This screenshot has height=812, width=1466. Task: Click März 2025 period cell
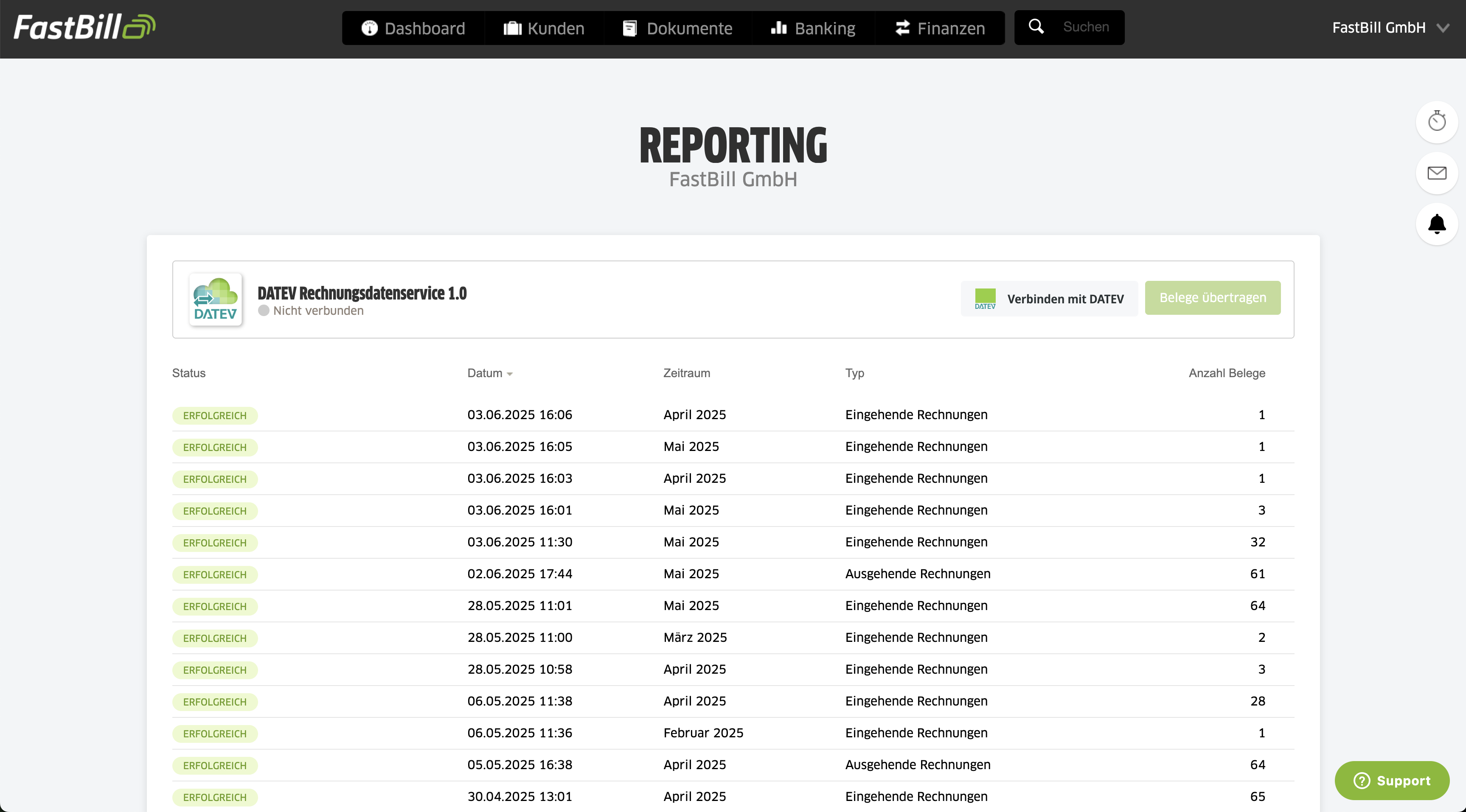(x=695, y=638)
